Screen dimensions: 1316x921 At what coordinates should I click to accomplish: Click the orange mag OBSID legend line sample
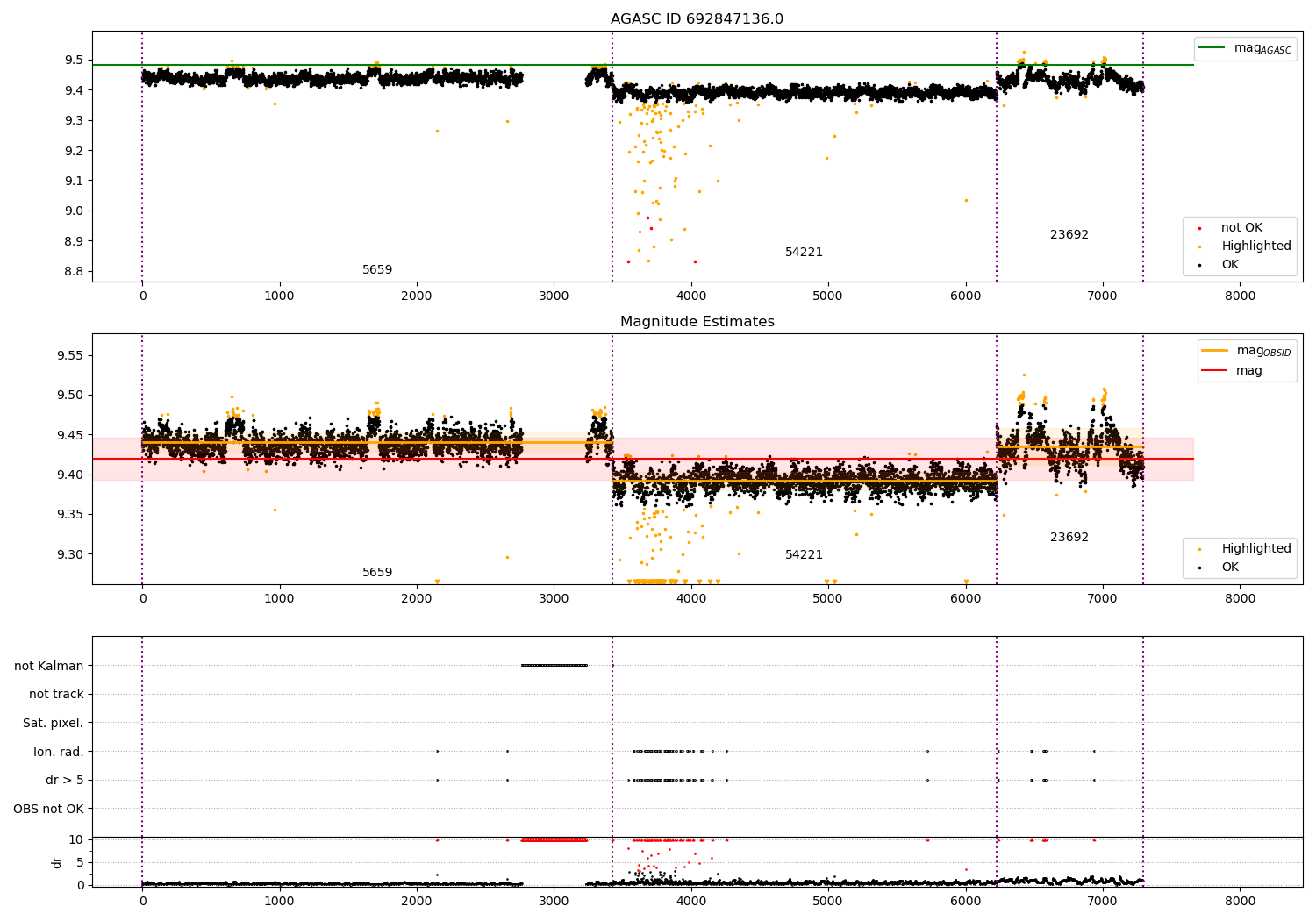(x=1215, y=351)
